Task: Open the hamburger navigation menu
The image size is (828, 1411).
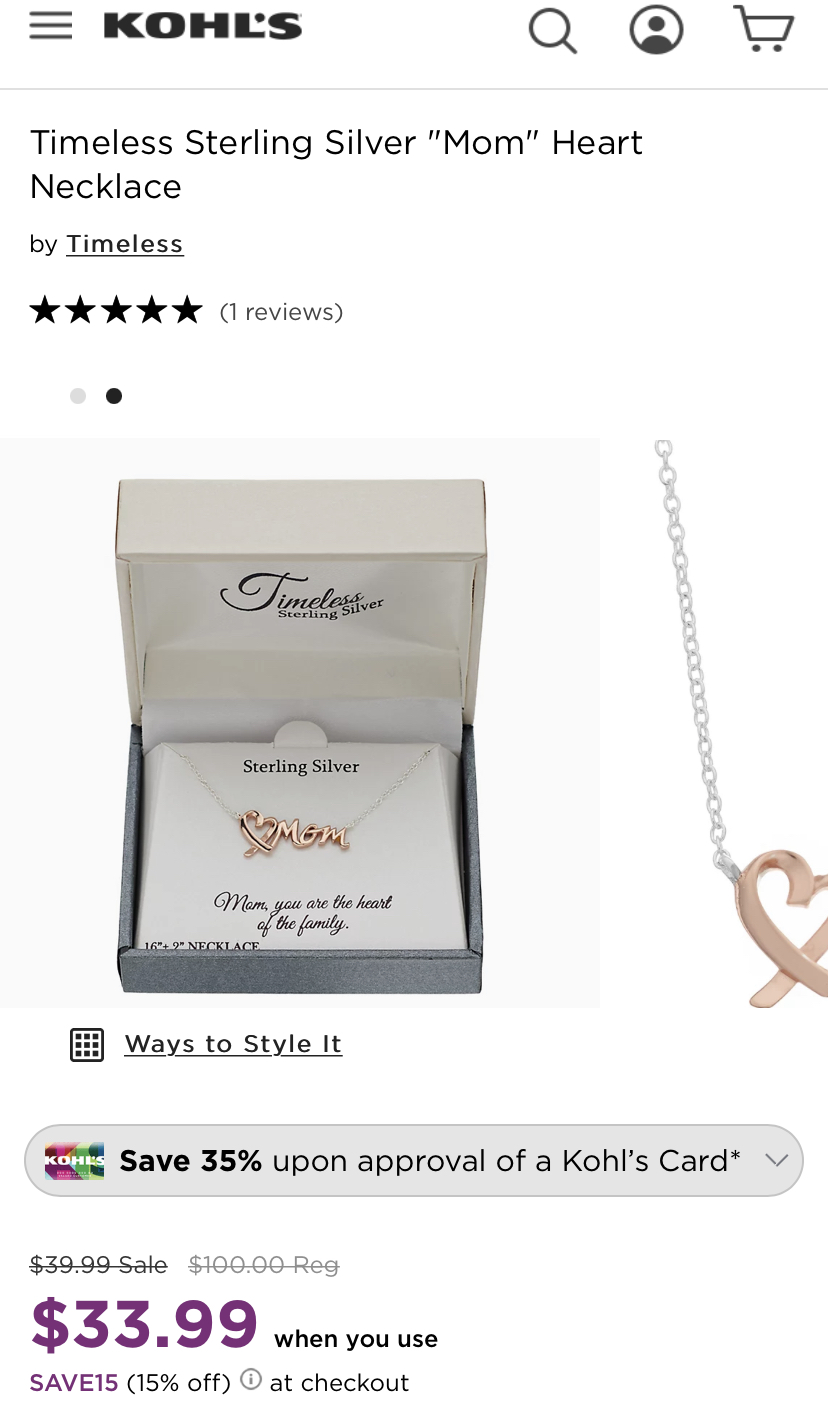Action: [51, 26]
